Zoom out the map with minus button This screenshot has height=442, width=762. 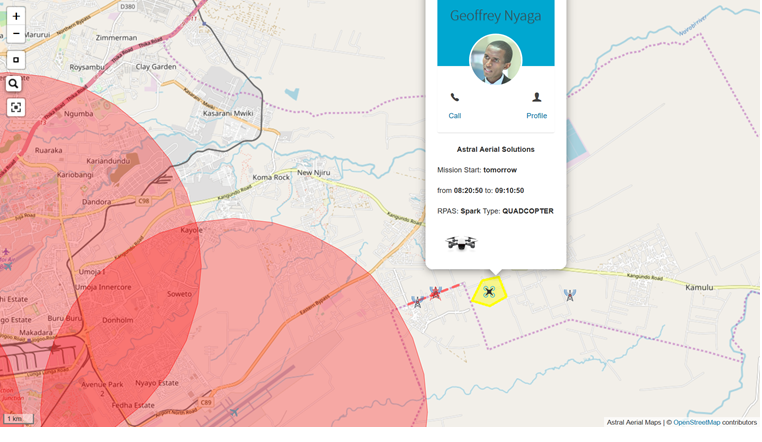coord(16,34)
